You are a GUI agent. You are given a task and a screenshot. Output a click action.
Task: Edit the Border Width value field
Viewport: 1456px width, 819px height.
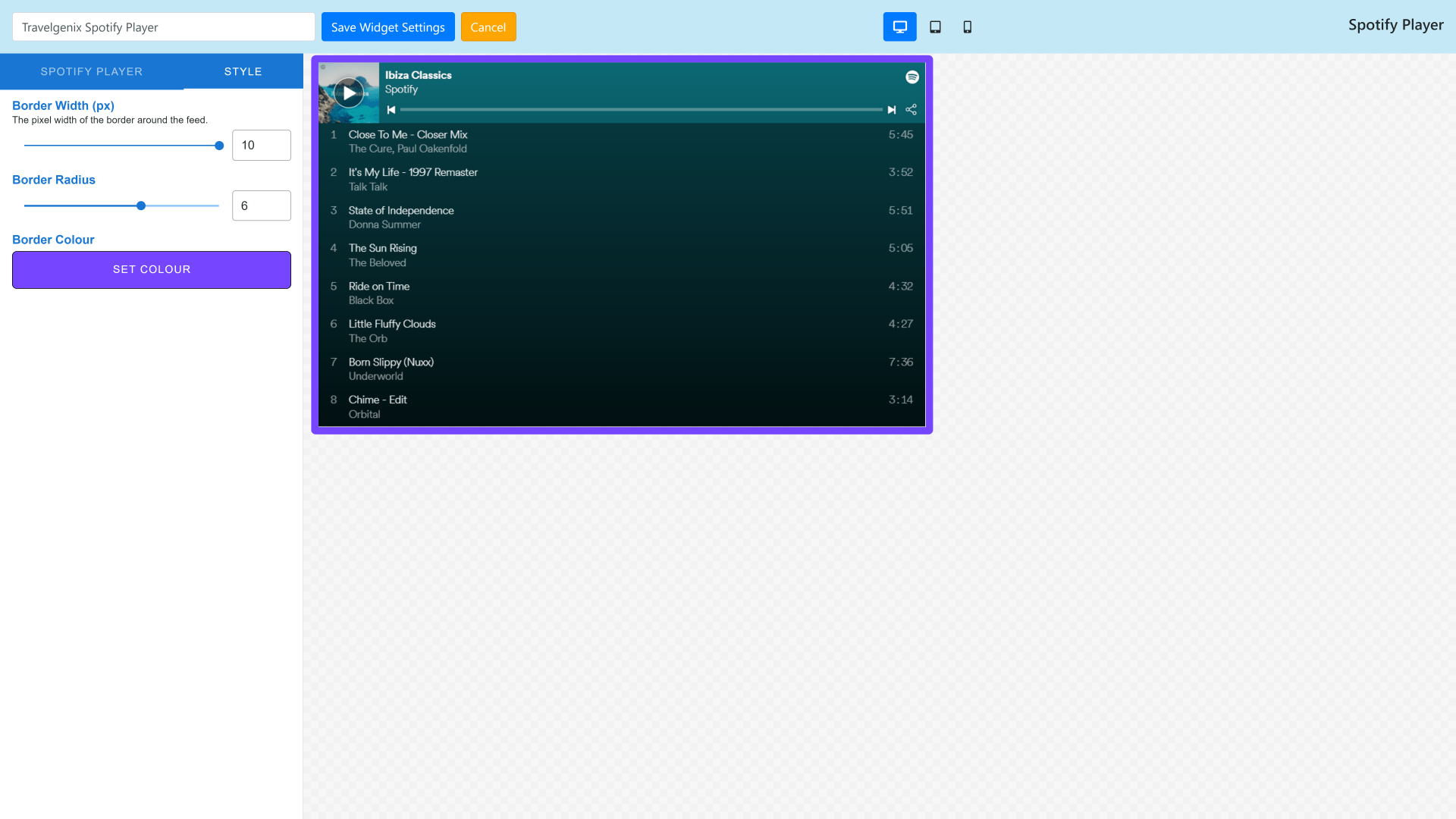pos(262,145)
